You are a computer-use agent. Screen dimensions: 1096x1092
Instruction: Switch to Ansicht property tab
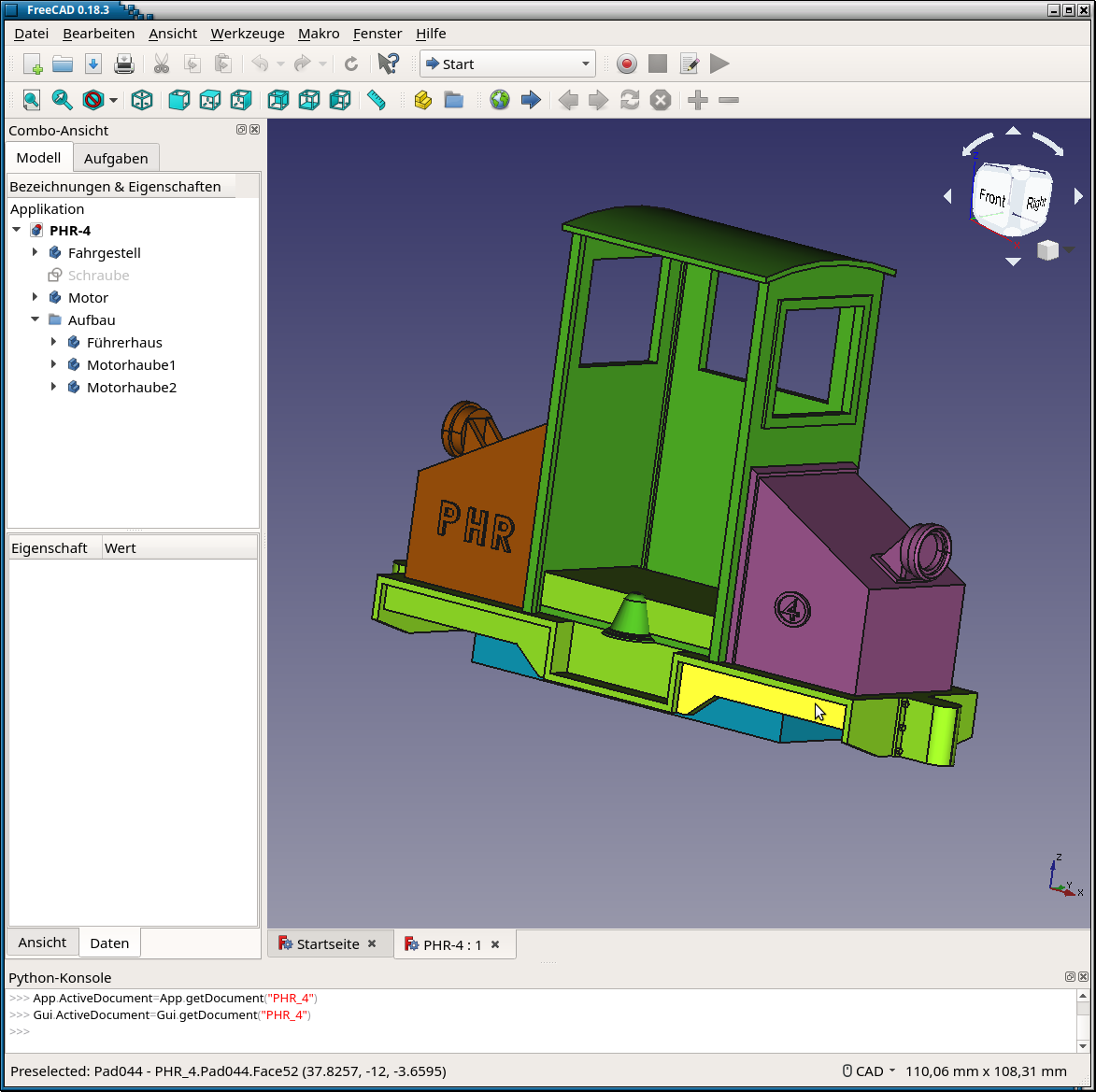tap(42, 942)
